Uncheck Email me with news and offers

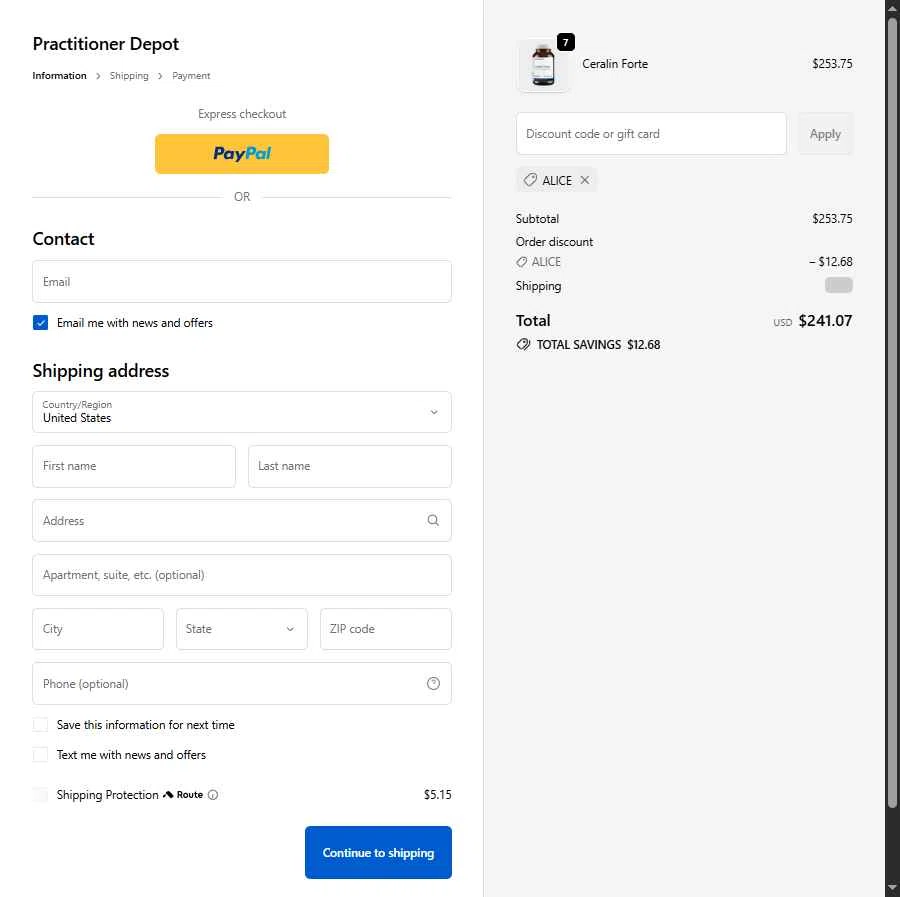(x=40, y=323)
